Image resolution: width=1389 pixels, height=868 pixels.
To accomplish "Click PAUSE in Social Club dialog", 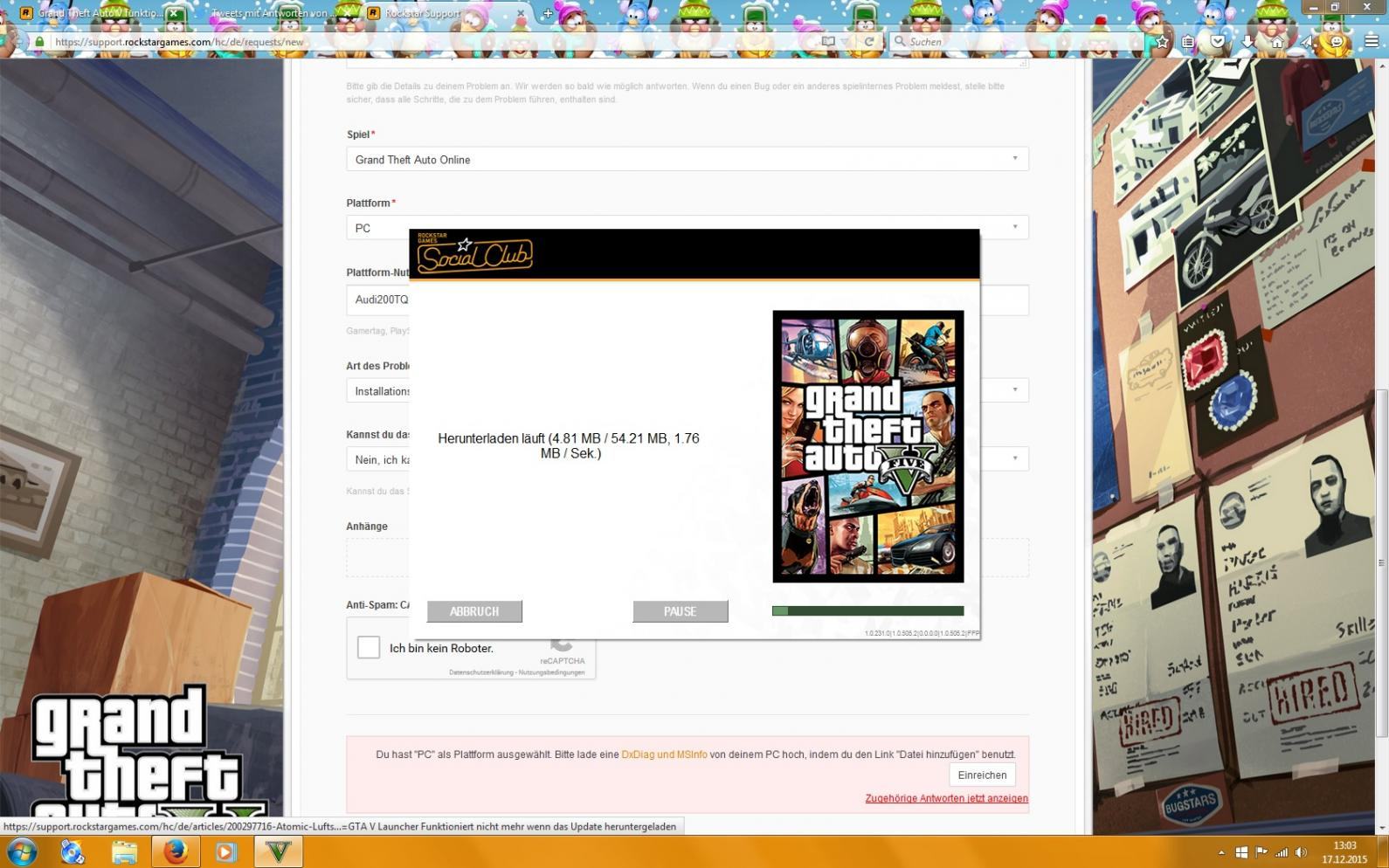I will tap(681, 611).
